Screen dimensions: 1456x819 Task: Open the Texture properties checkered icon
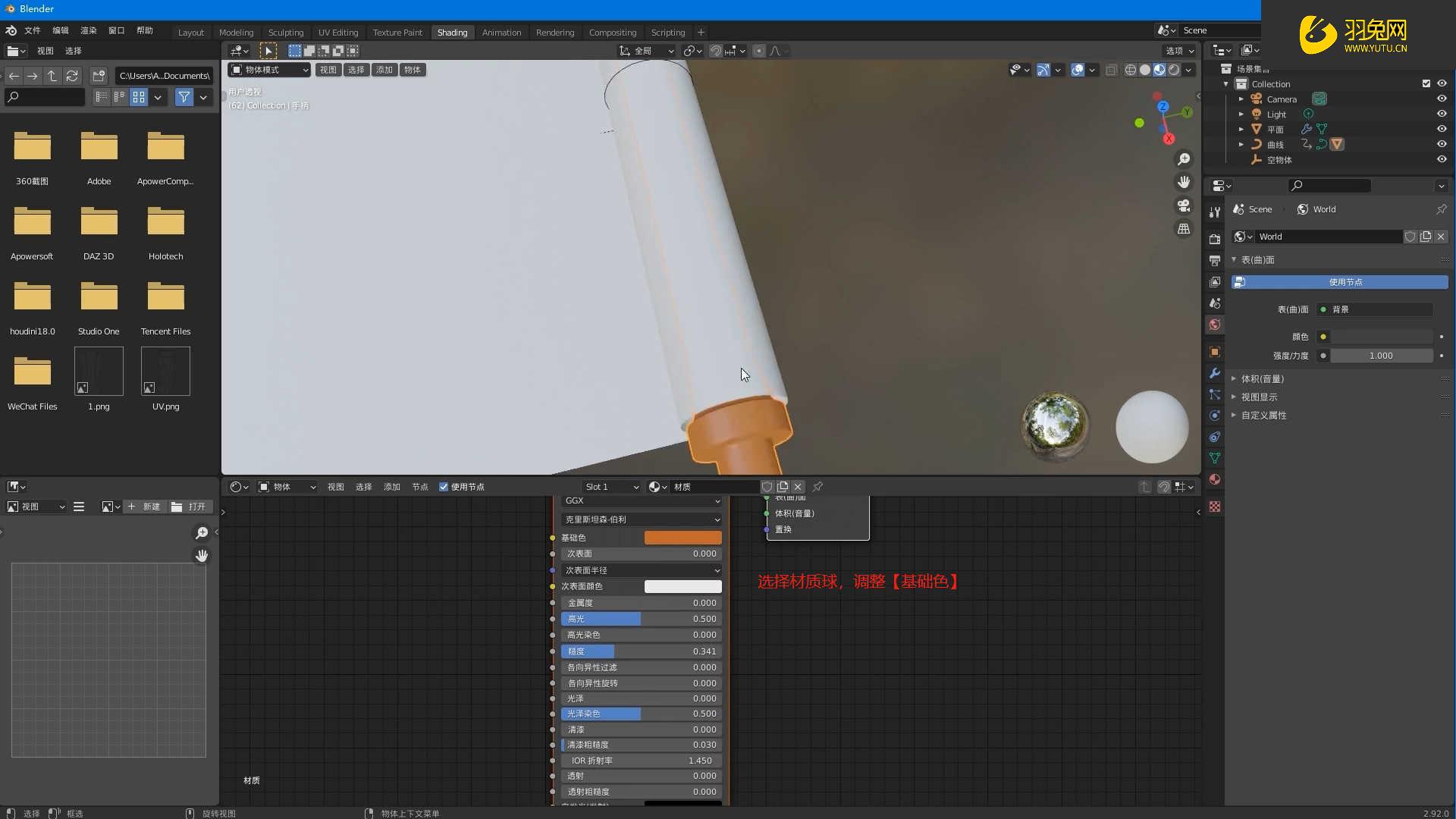(x=1215, y=507)
